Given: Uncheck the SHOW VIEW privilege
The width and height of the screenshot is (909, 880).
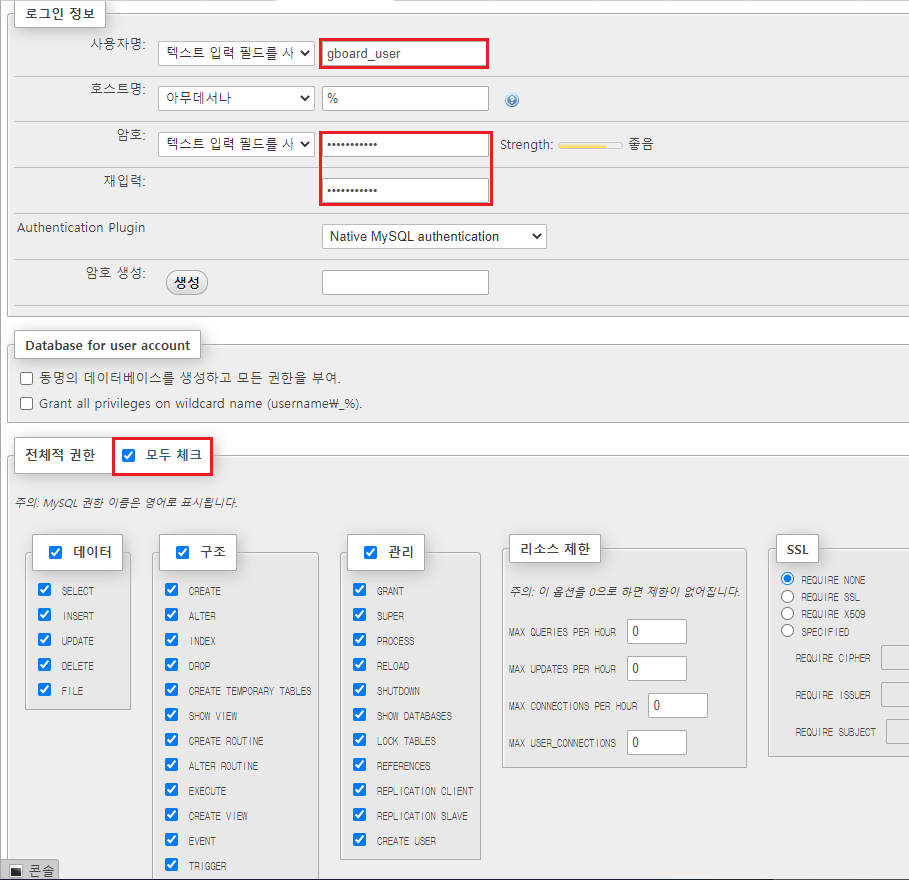Looking at the screenshot, I should tap(172, 714).
